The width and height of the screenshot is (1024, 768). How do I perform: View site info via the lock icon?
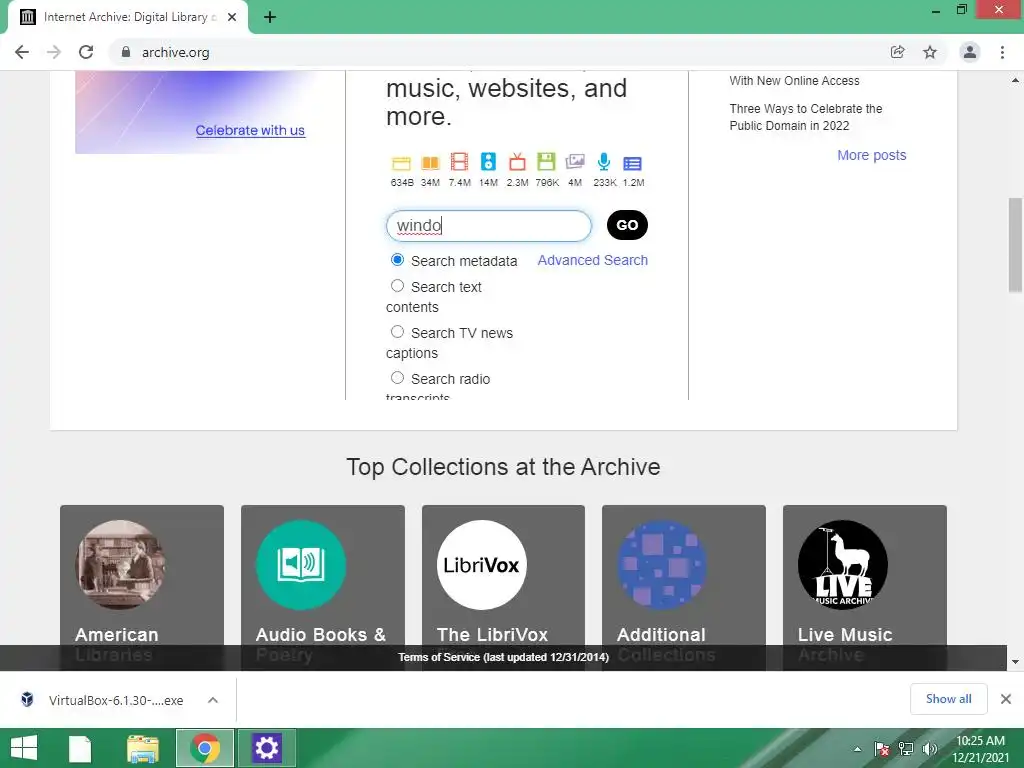coord(126,52)
